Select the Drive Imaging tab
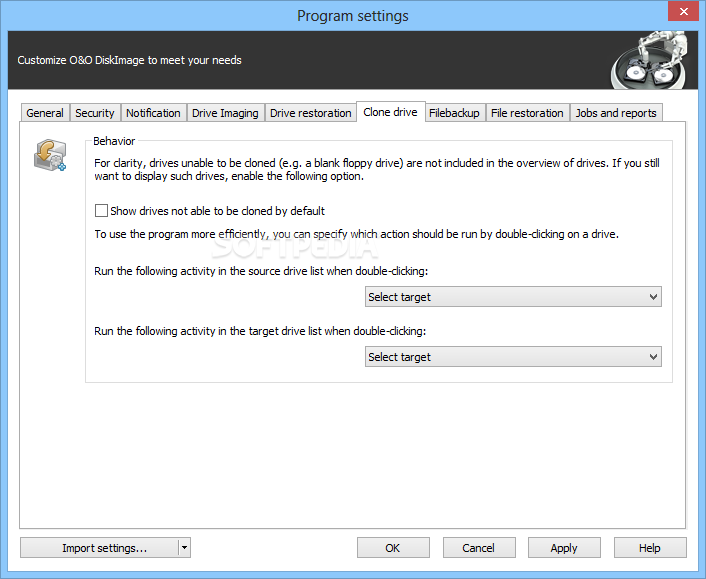Viewport: 706px width, 579px height. click(x=225, y=113)
